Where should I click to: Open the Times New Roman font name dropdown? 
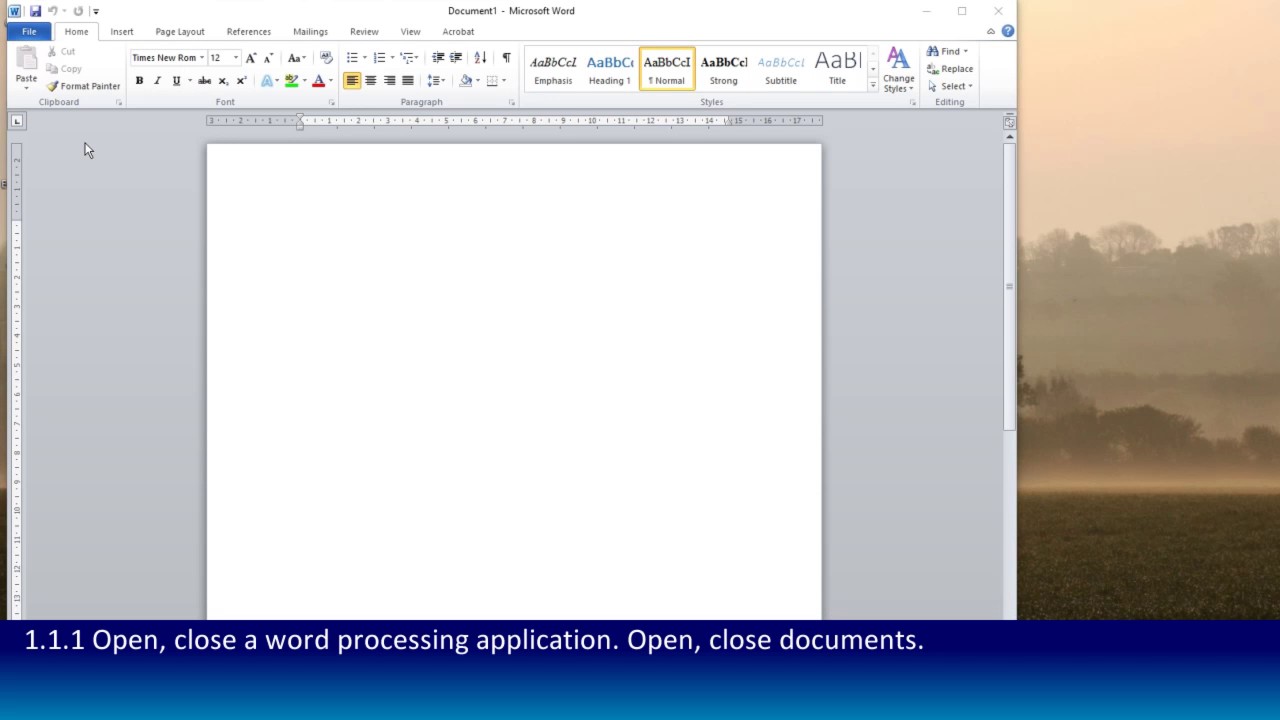coord(201,58)
